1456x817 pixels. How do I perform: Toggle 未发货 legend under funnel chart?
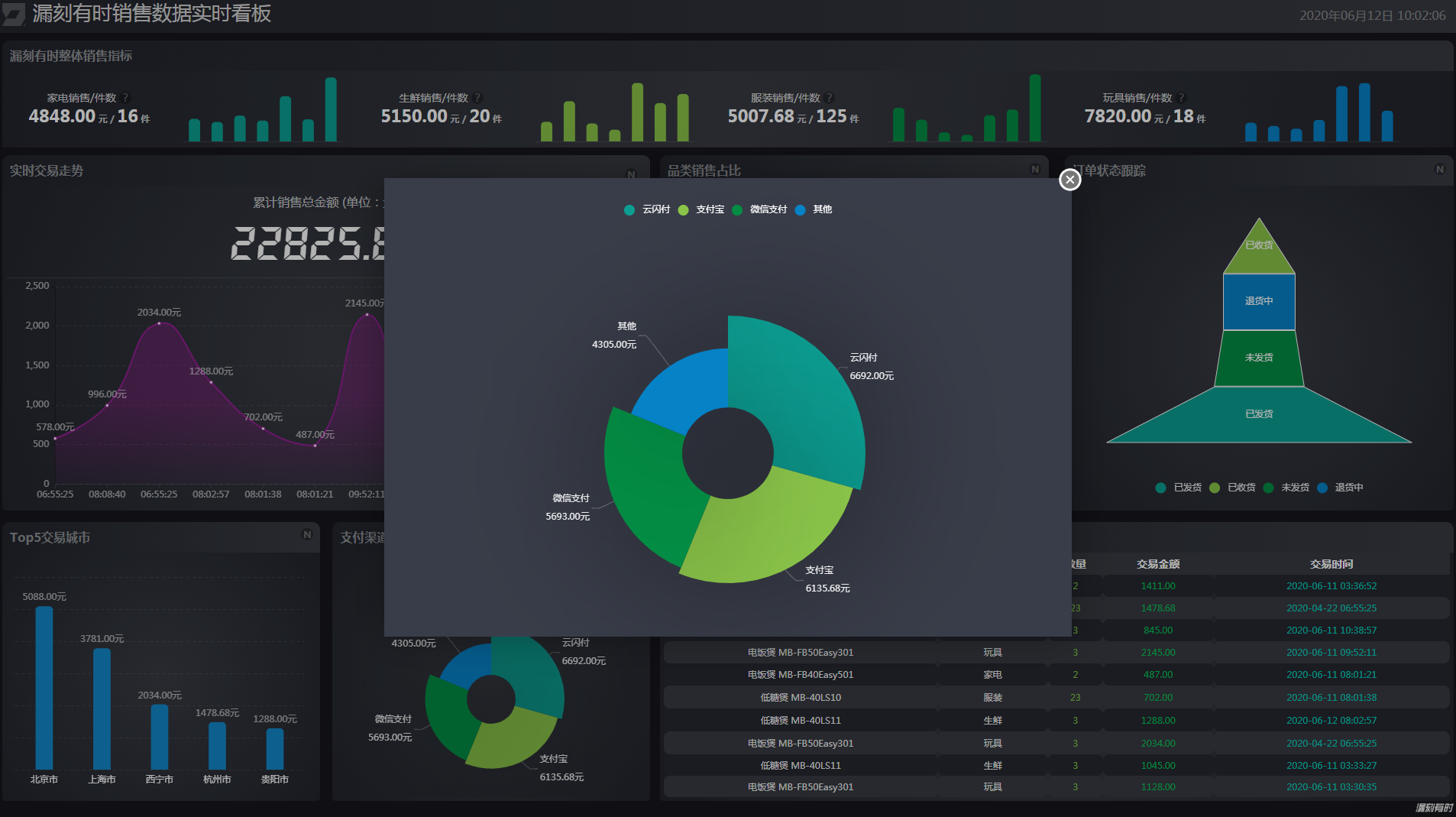[x=1286, y=488]
